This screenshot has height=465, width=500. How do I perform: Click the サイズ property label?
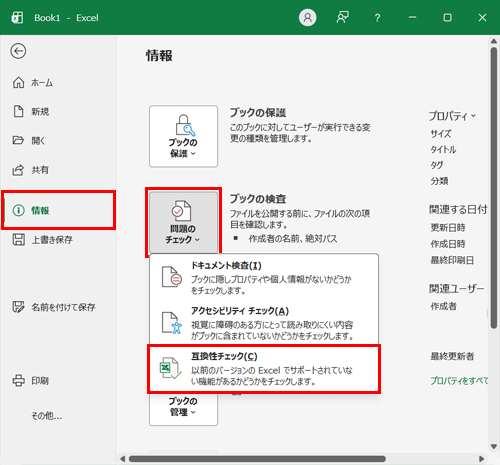[x=441, y=134]
